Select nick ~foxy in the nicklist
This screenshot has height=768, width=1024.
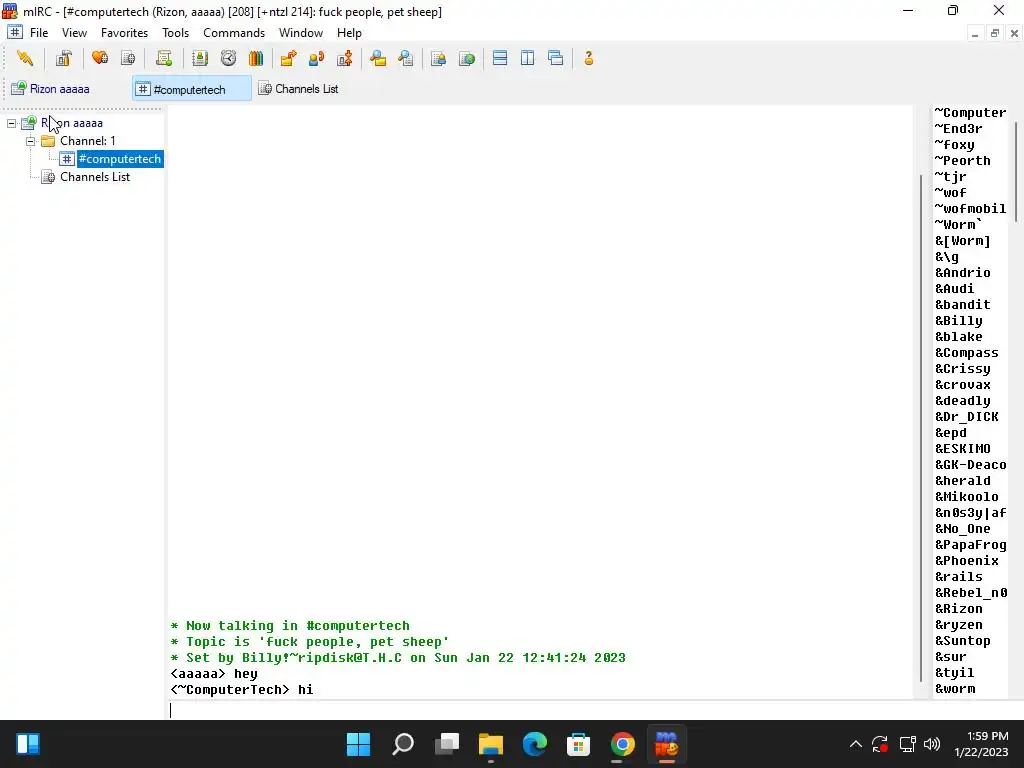pyautogui.click(x=954, y=145)
